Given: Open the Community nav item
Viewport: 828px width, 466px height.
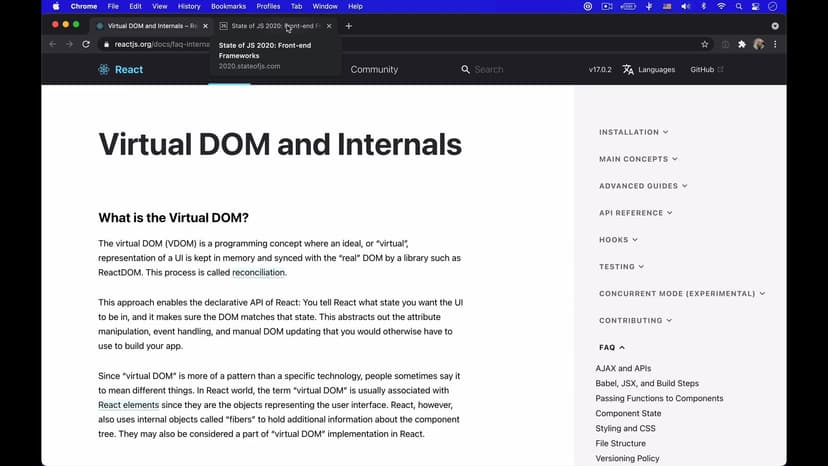Looking at the screenshot, I should pos(374,70).
